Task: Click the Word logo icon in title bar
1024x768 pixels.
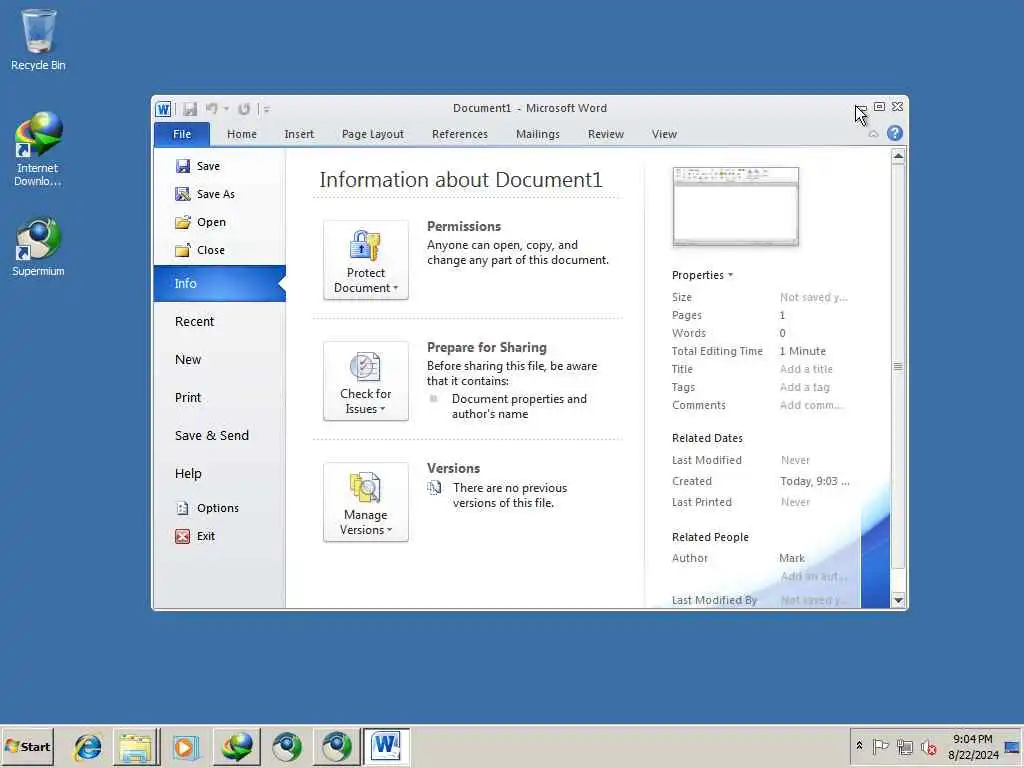Action: pos(163,109)
